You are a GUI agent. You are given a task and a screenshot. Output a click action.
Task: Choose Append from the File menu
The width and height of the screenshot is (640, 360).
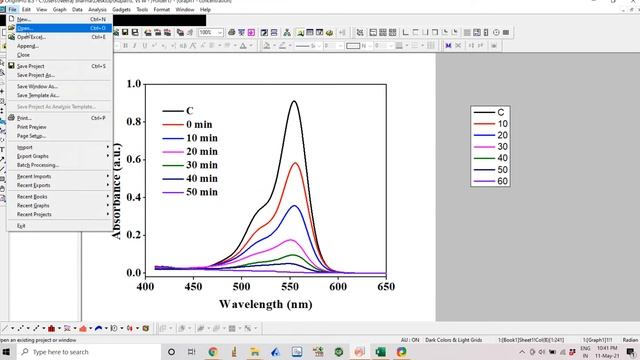tap(60, 46)
